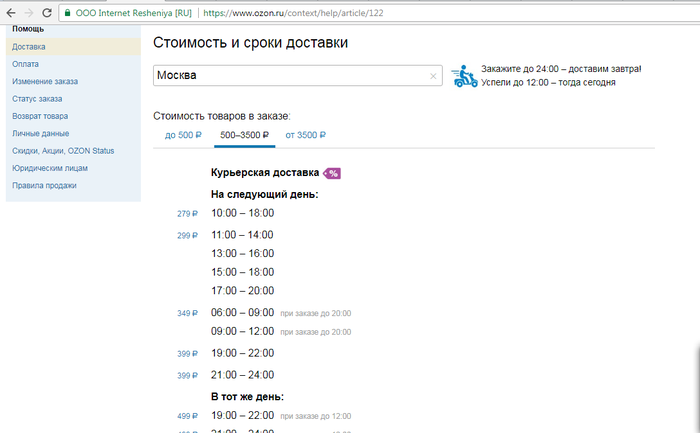Click the 17:00 – 20:00 time slot

(x=242, y=291)
